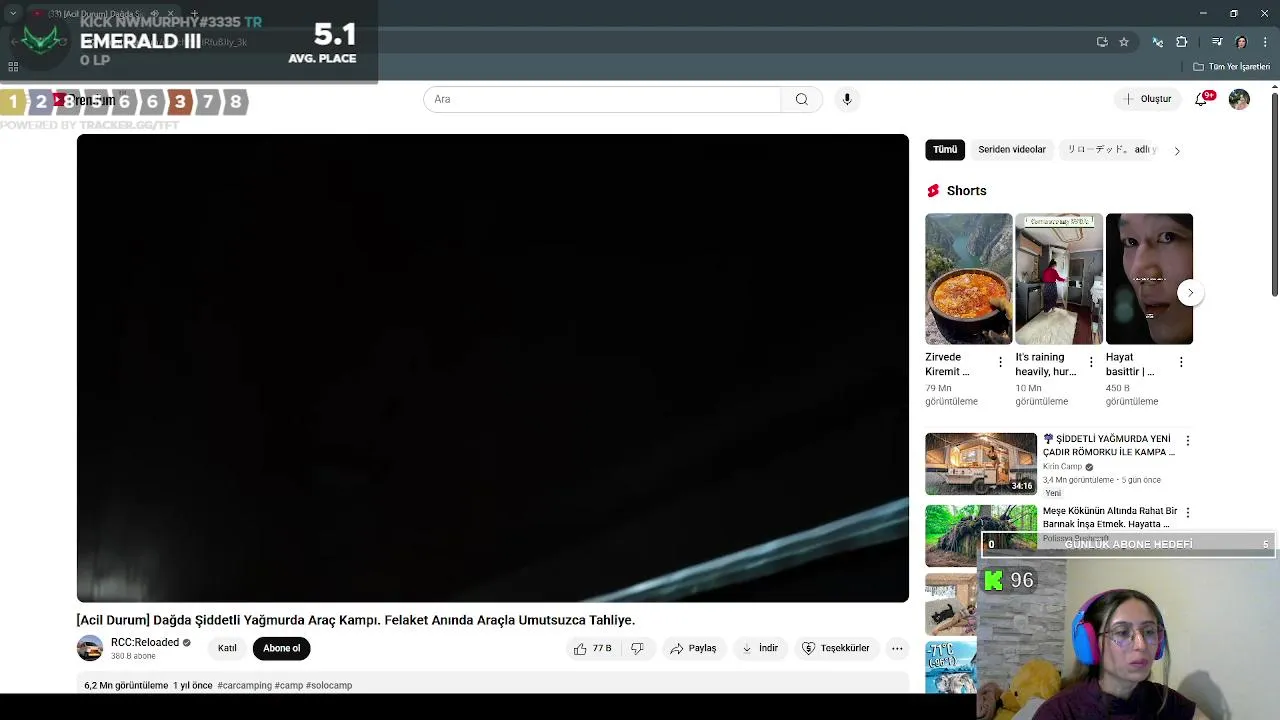Subscribe with the Abone ol button
The image size is (1280, 720).
click(x=281, y=648)
